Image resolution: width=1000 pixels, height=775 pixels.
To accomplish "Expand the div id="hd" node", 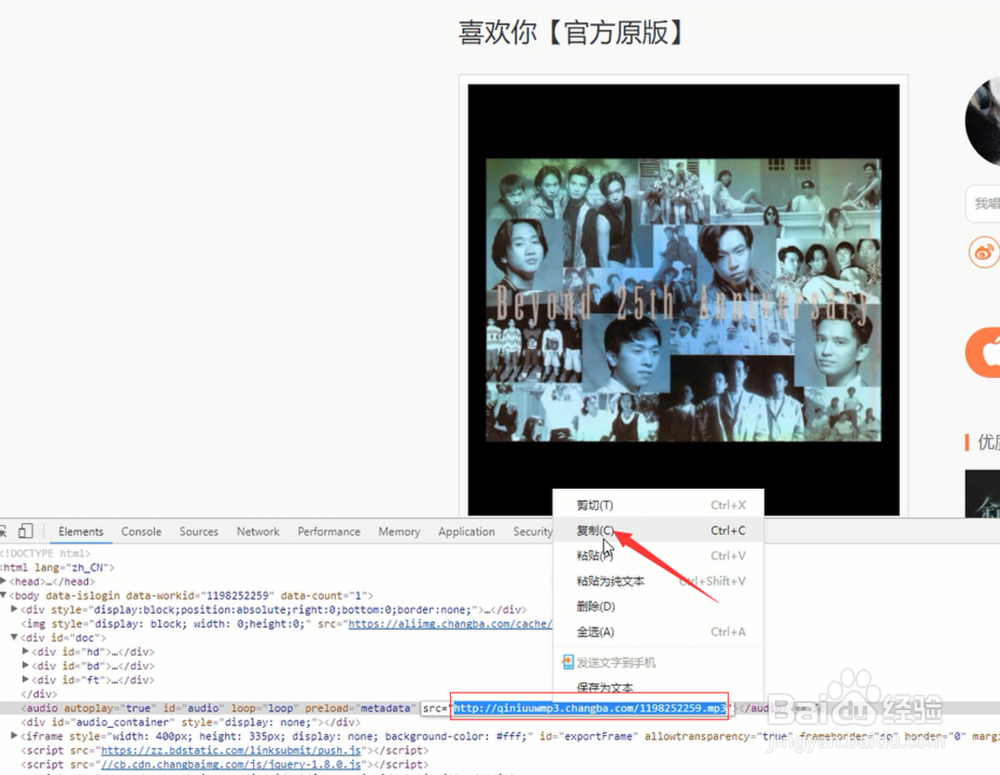I will click(26, 651).
